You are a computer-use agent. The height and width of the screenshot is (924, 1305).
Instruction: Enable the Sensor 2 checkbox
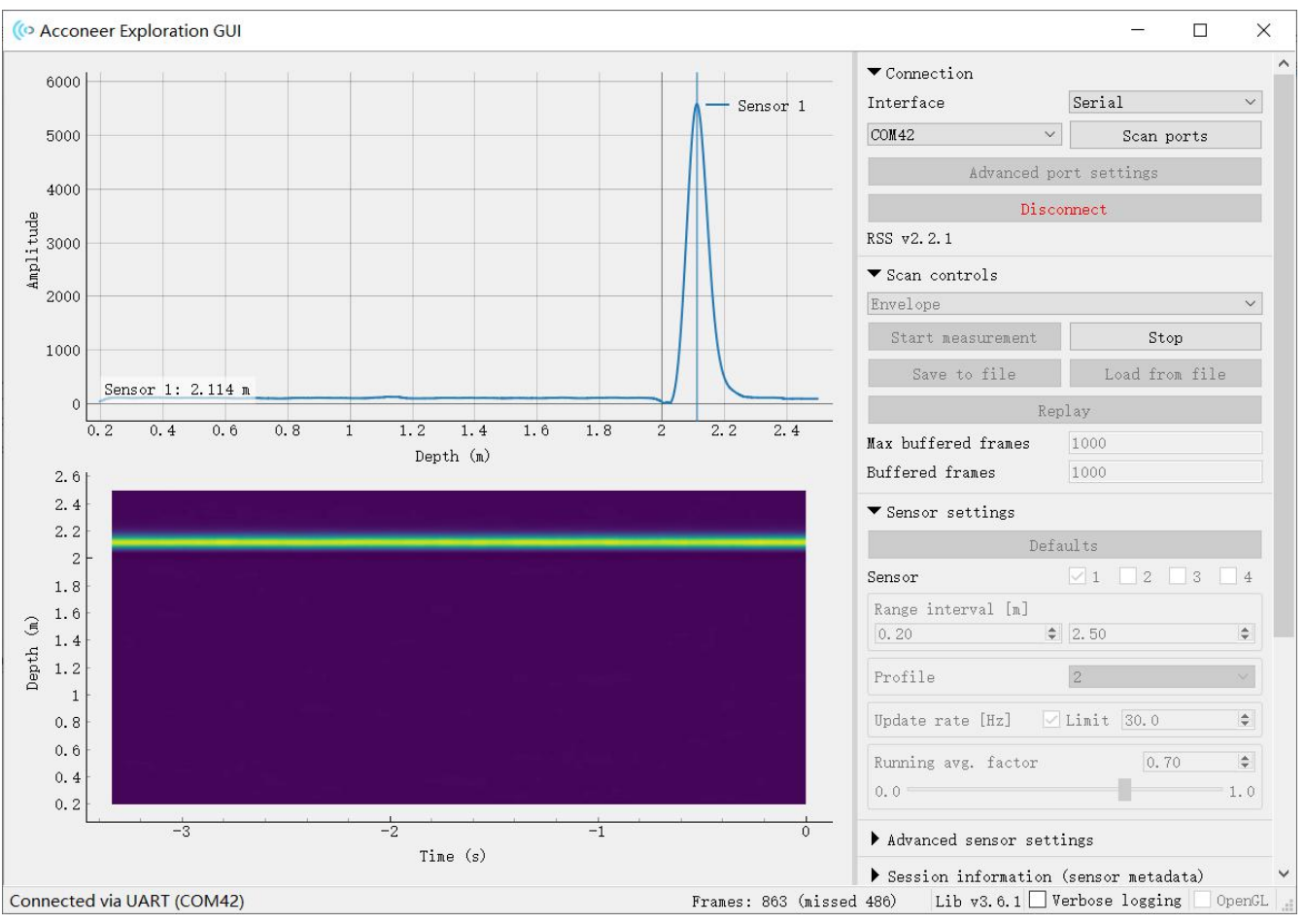pos(1128,577)
